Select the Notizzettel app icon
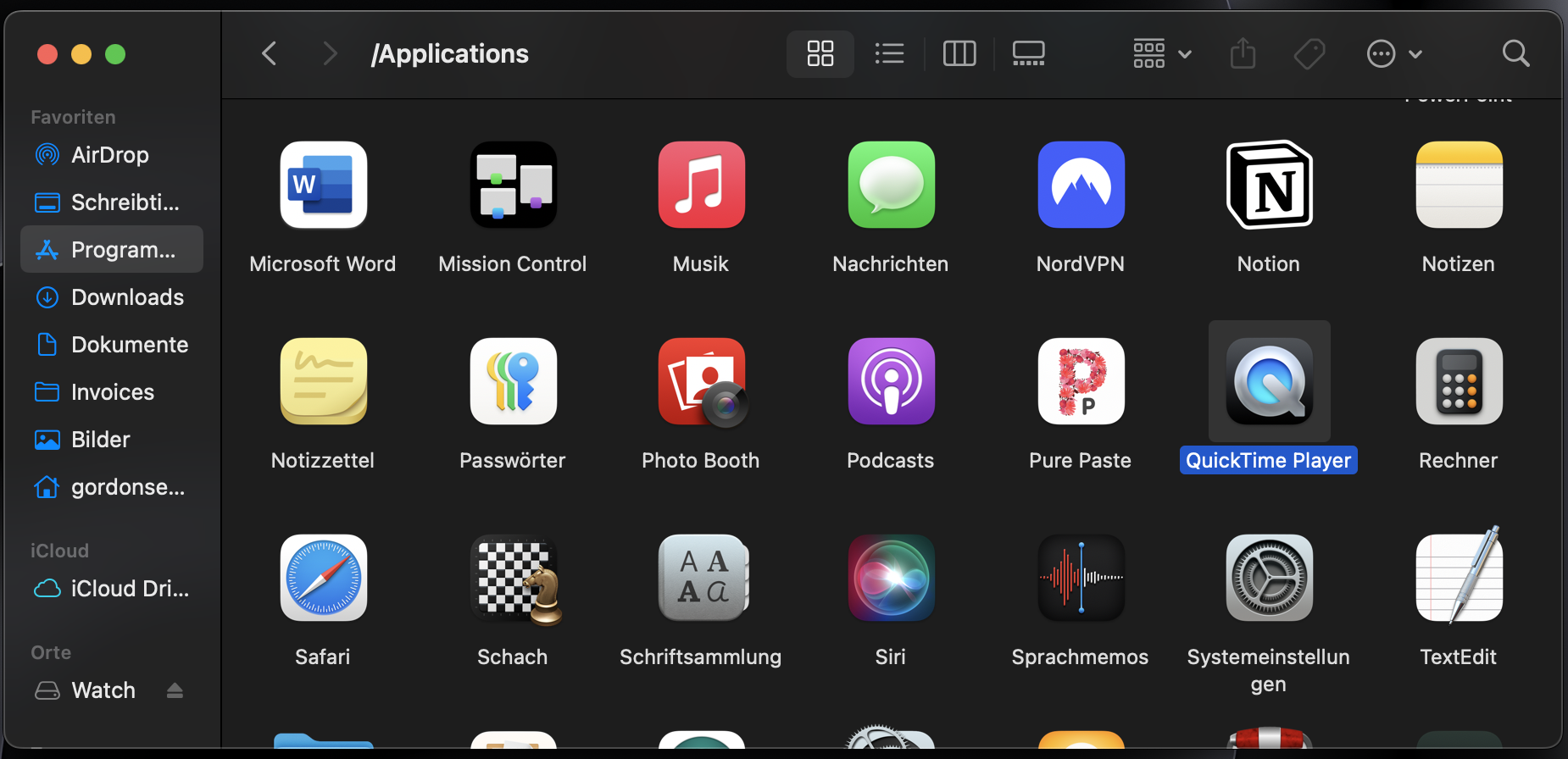The image size is (1568, 759). pos(323,381)
